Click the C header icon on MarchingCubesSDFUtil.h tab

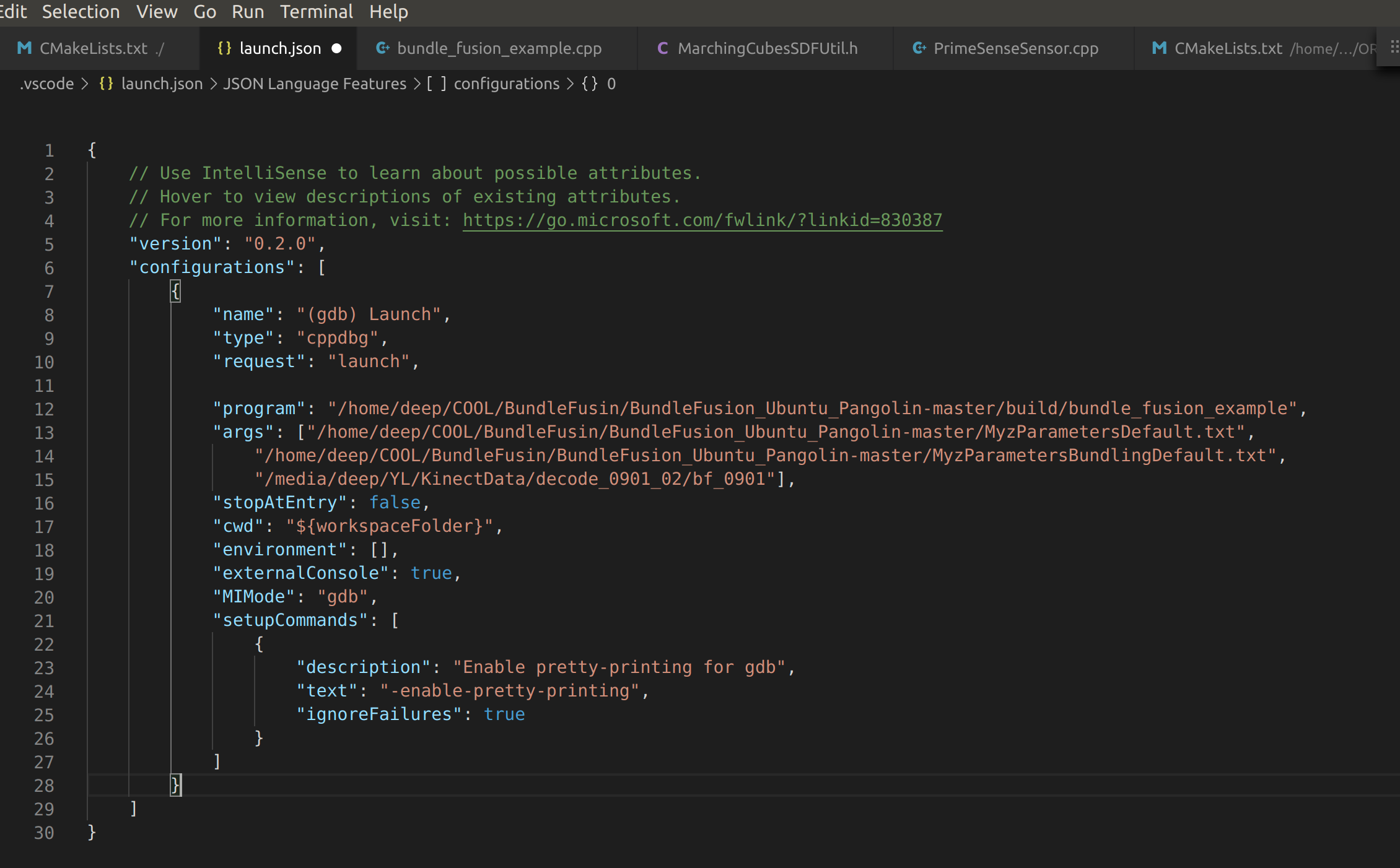point(662,48)
